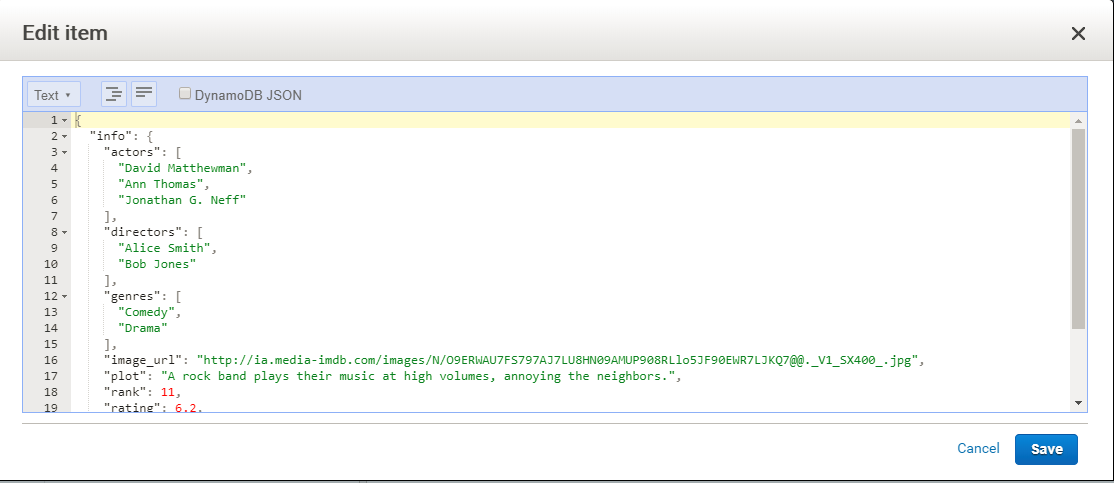This screenshot has width=1114, height=483.
Task: Fold the "directors" array on line 8
Action: pos(64,232)
